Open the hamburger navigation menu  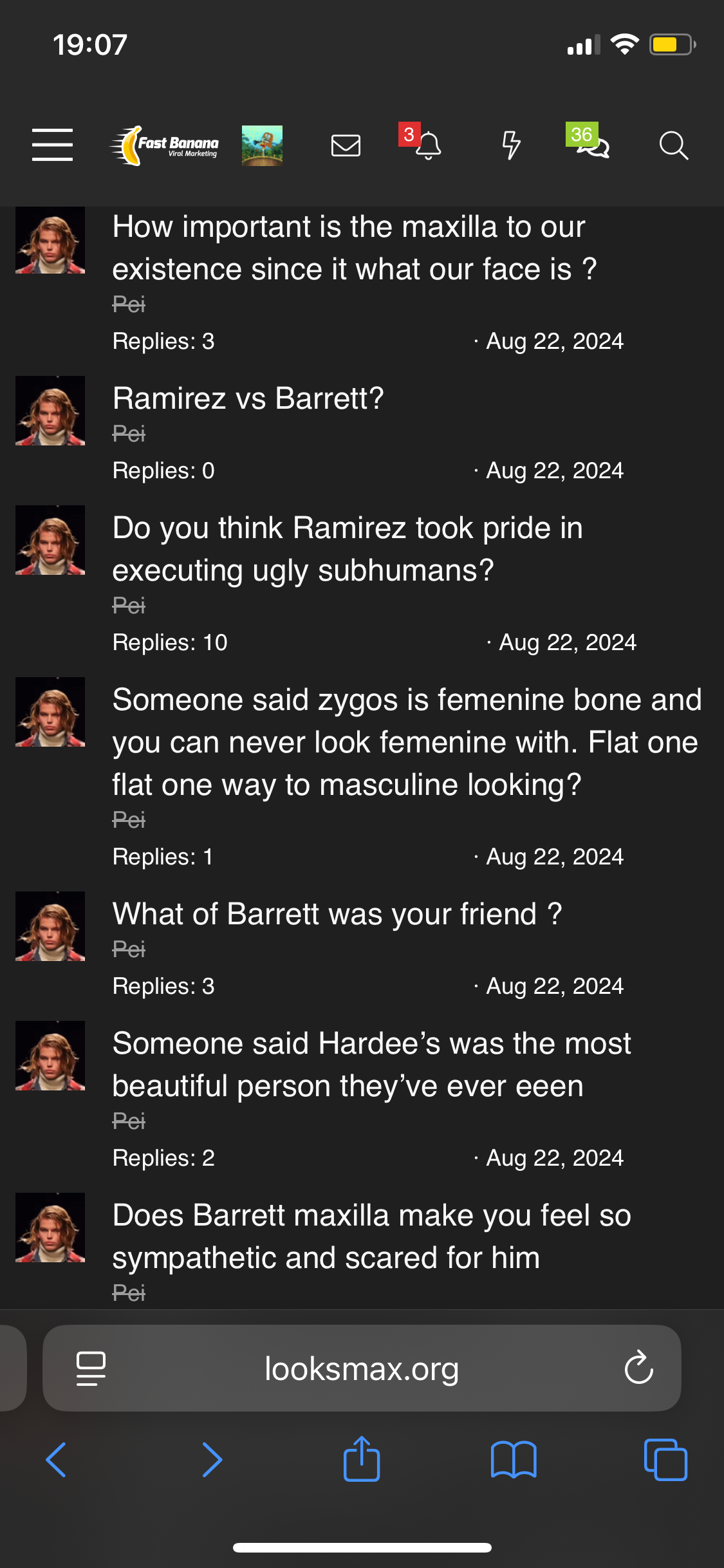(52, 145)
